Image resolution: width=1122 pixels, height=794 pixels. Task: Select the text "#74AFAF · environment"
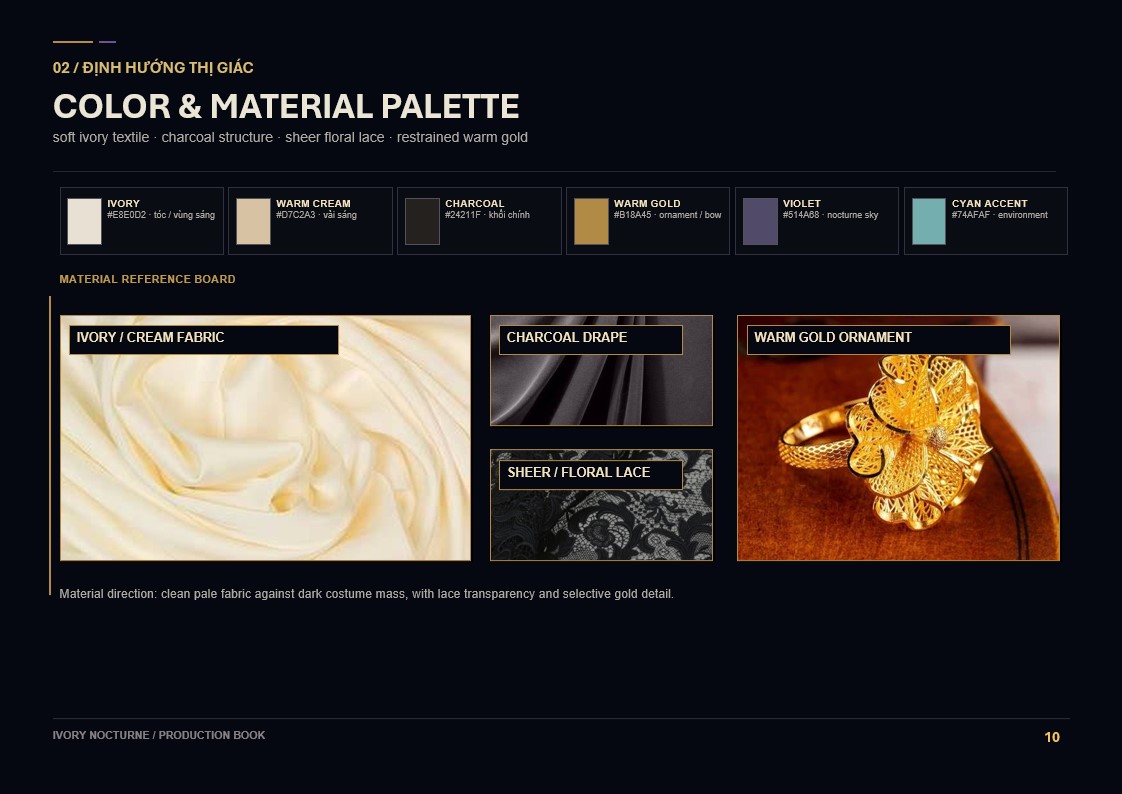click(1000, 215)
